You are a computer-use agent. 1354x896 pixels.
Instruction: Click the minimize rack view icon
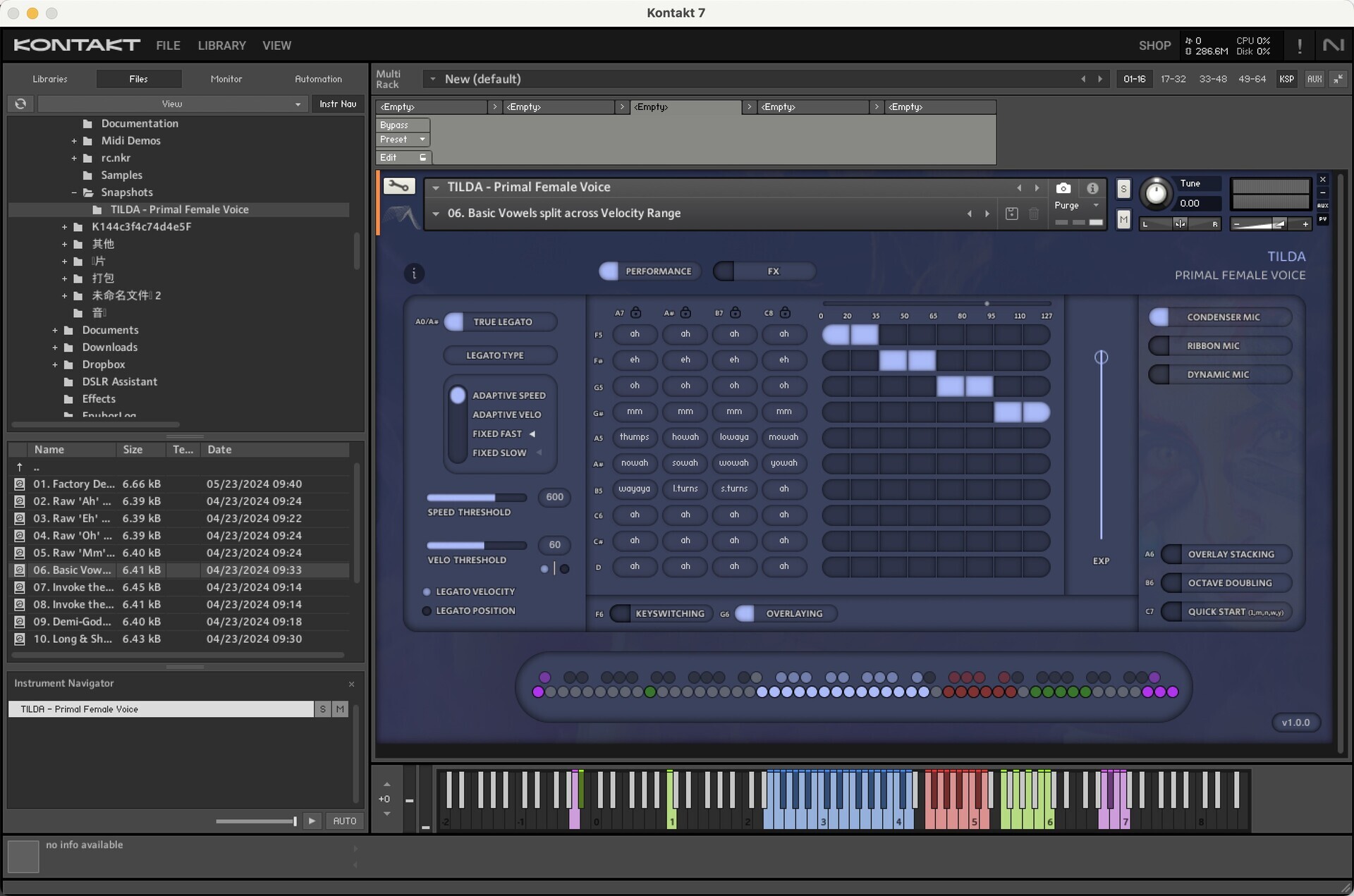[1338, 79]
